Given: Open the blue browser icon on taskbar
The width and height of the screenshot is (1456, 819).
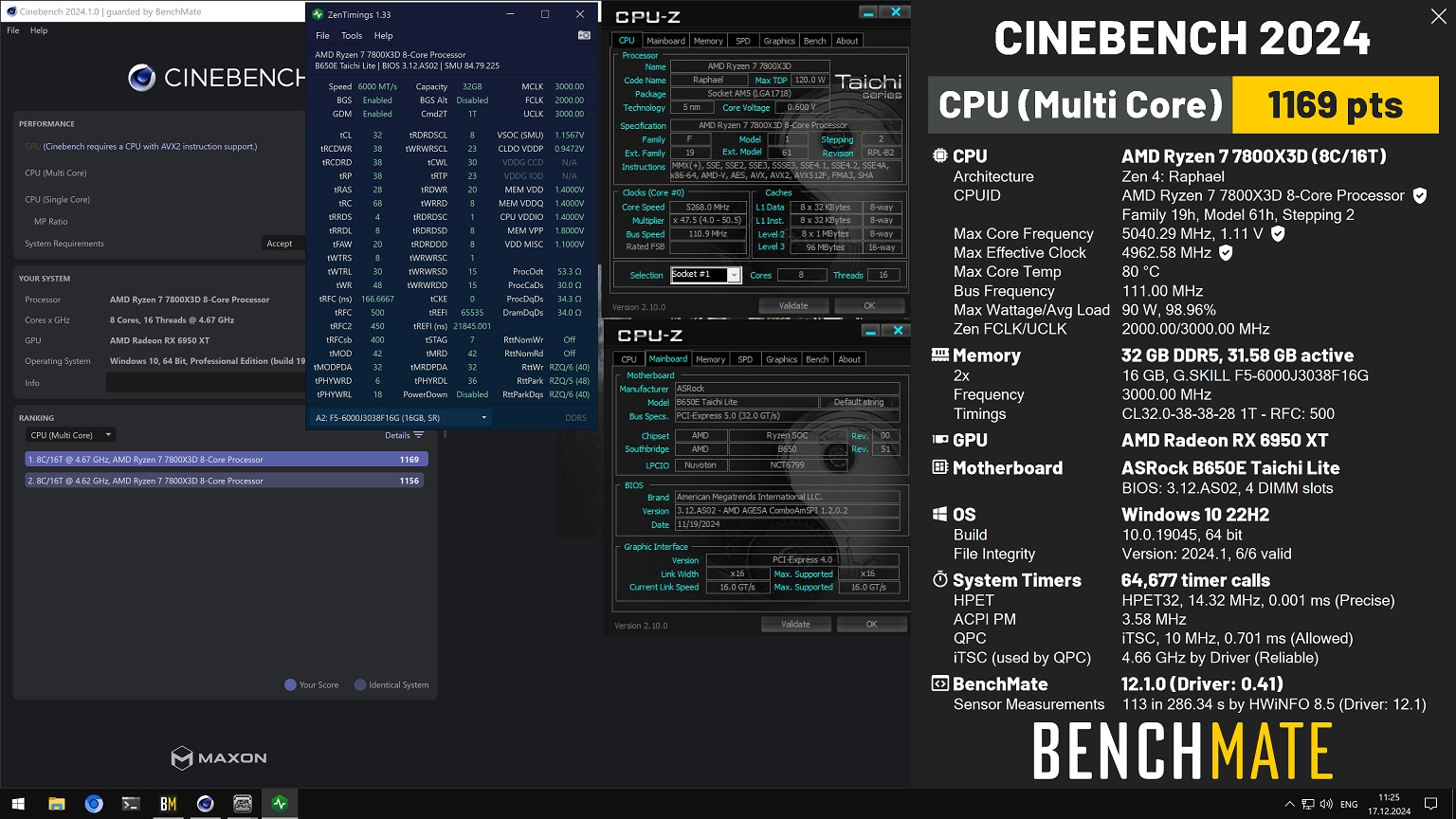Looking at the screenshot, I should [x=93, y=804].
